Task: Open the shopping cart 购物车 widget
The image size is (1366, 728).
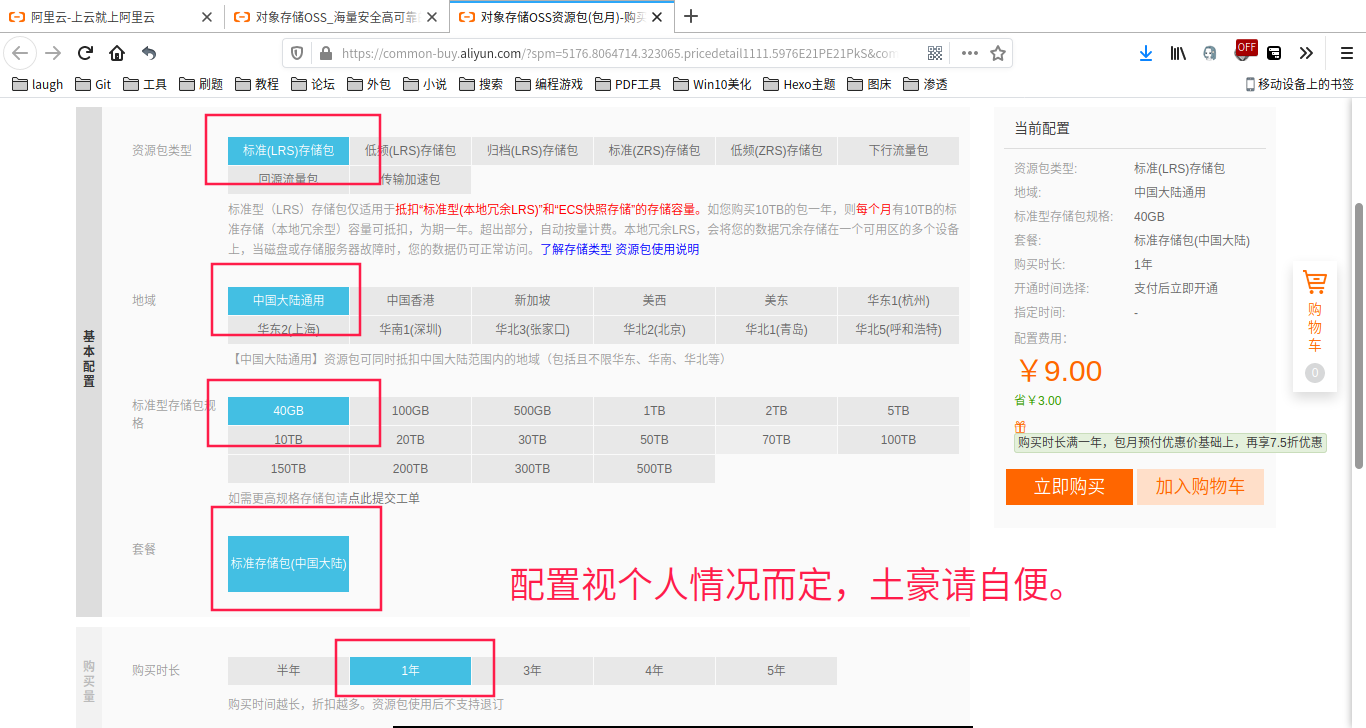Action: (x=1315, y=326)
